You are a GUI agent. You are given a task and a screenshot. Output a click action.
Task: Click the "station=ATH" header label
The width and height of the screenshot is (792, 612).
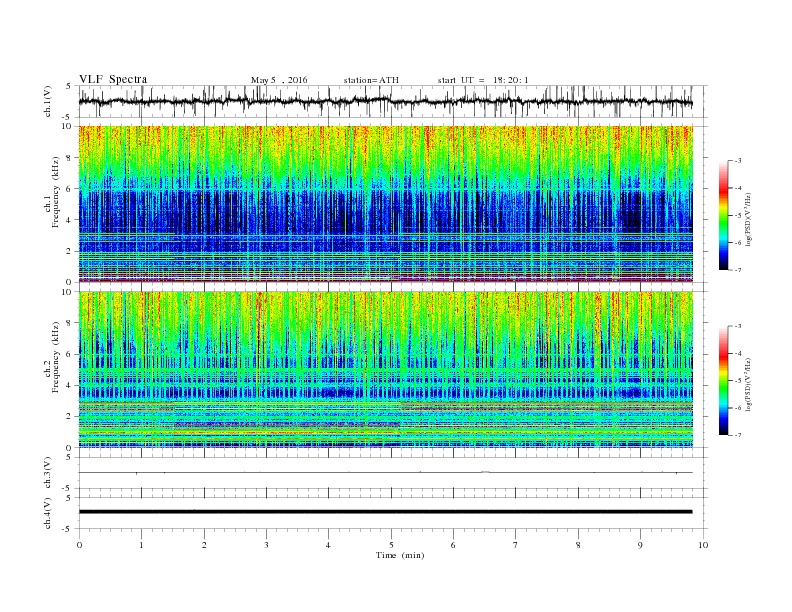[371, 80]
